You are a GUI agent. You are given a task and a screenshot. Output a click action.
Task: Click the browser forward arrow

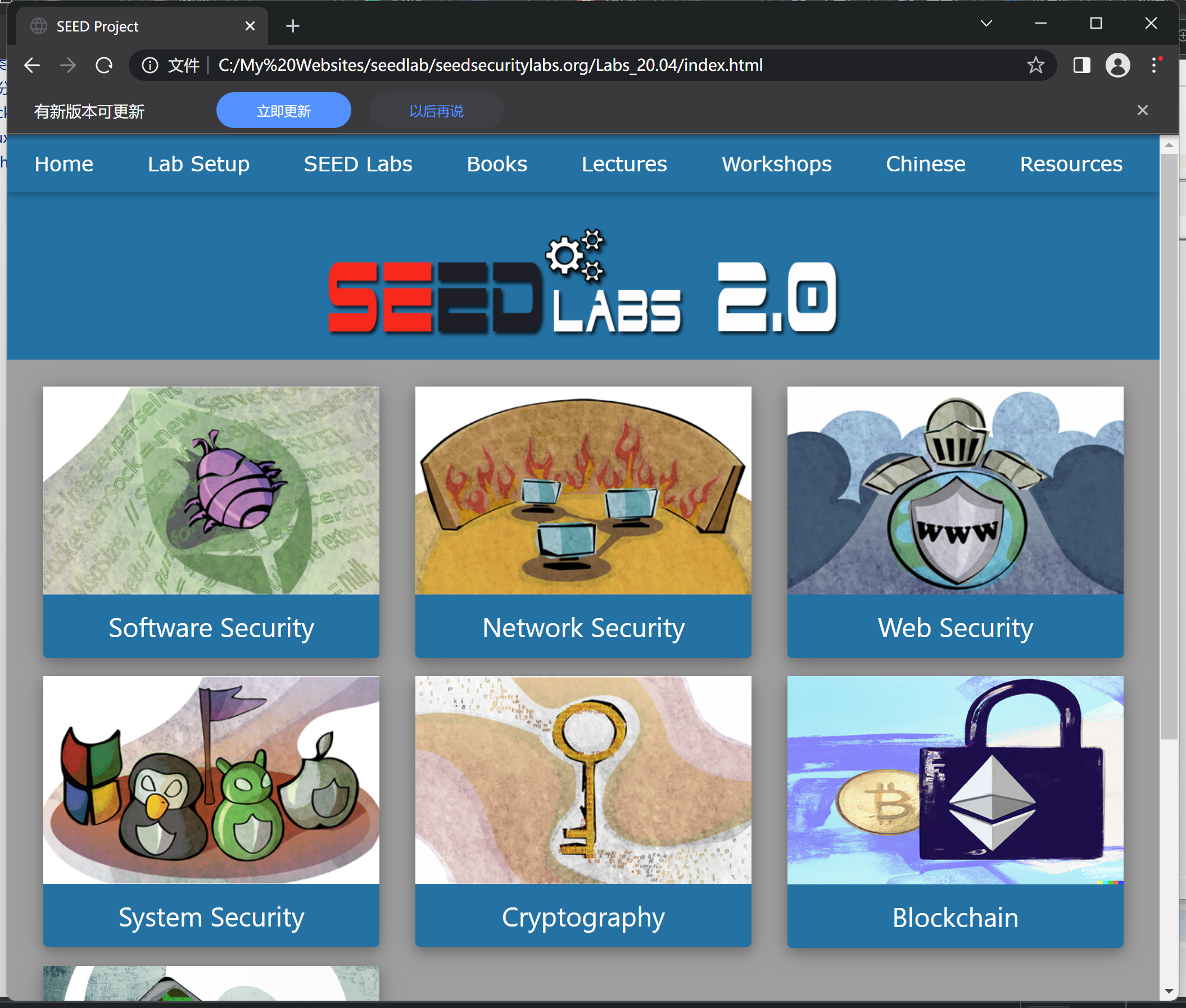coord(68,65)
